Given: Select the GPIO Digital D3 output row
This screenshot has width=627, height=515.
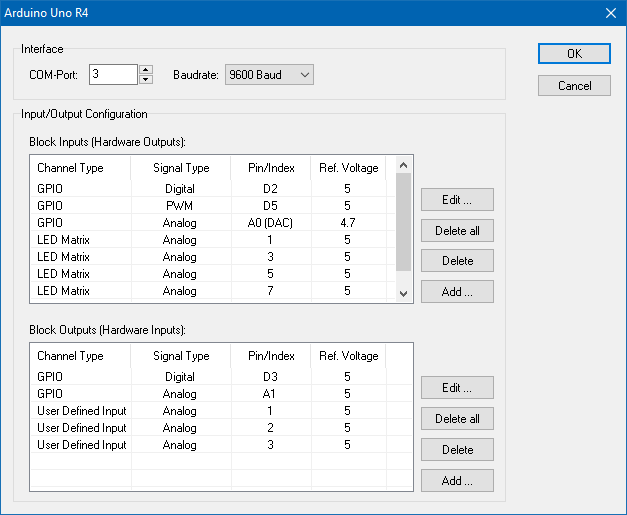Looking at the screenshot, I should (221, 377).
